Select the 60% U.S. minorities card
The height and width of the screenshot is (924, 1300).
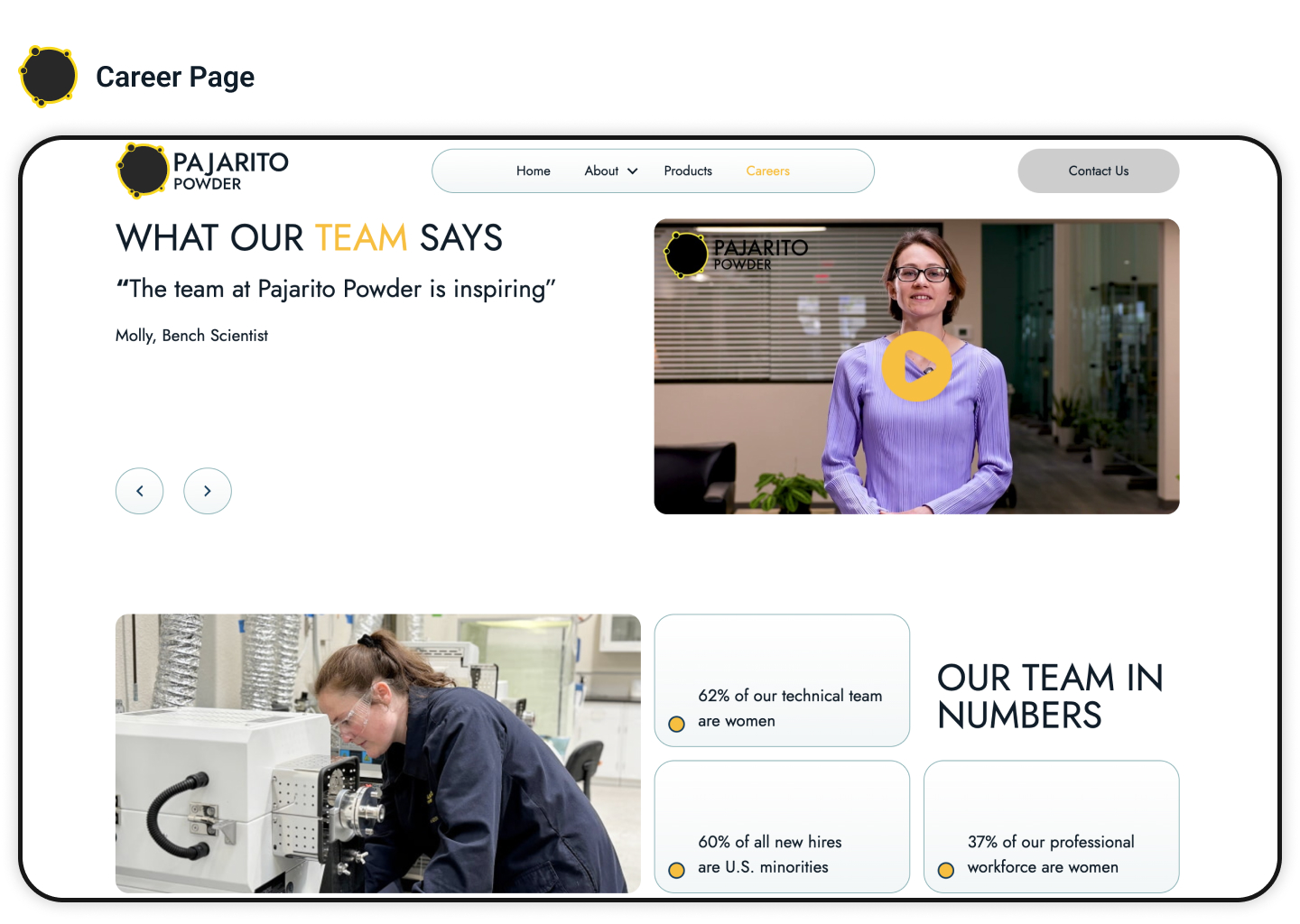782,827
